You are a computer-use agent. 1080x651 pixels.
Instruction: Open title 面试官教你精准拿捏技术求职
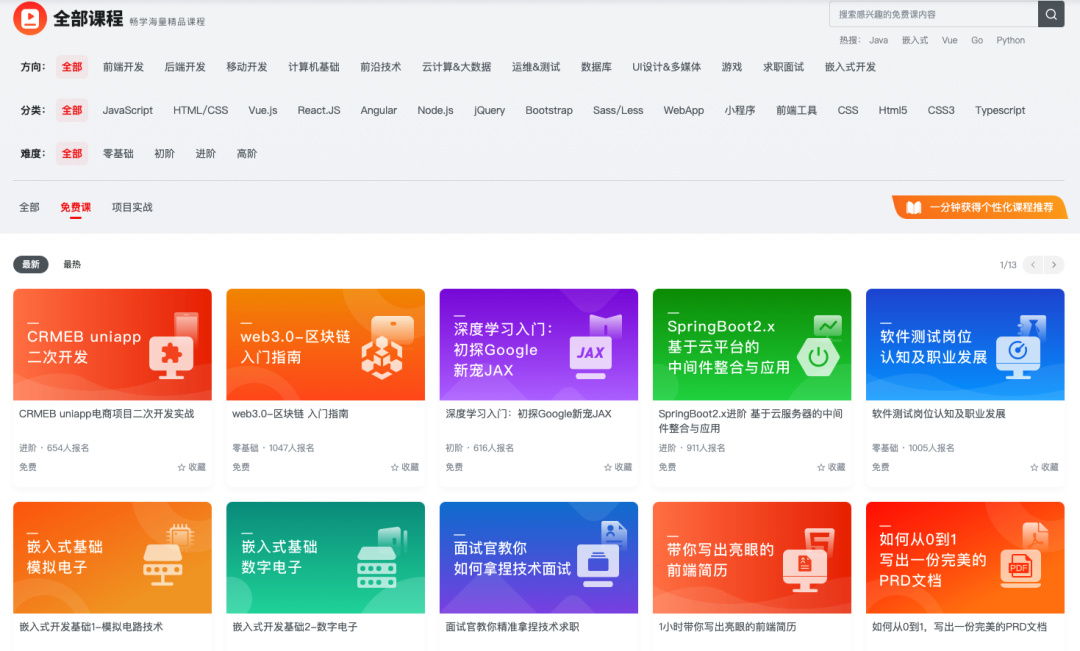[x=512, y=627]
